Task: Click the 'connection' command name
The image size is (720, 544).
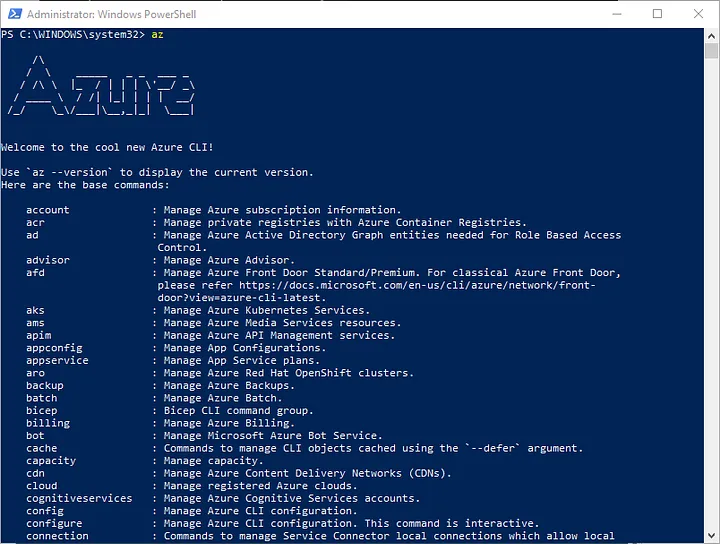Action: click(x=57, y=536)
